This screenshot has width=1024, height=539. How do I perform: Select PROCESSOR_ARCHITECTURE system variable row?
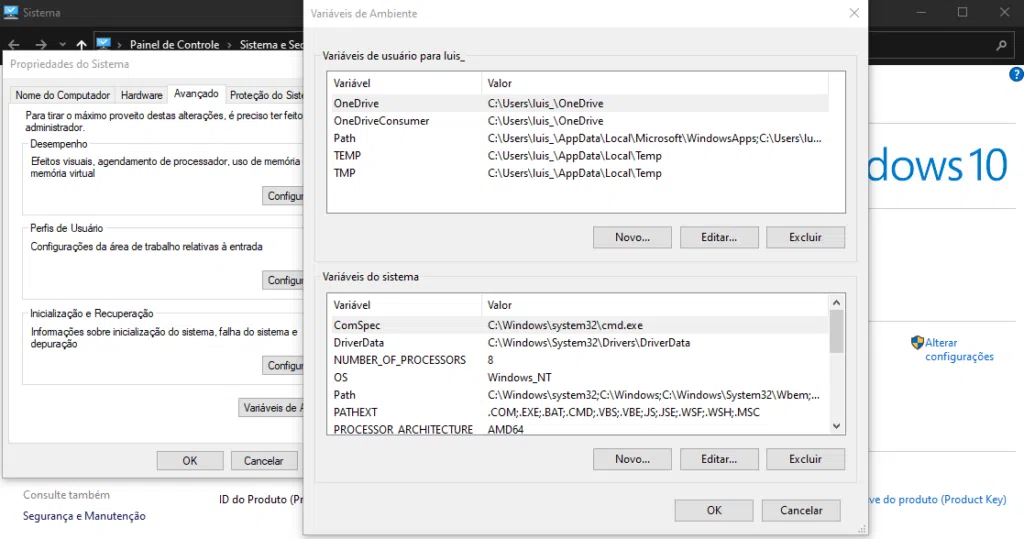(x=579, y=429)
